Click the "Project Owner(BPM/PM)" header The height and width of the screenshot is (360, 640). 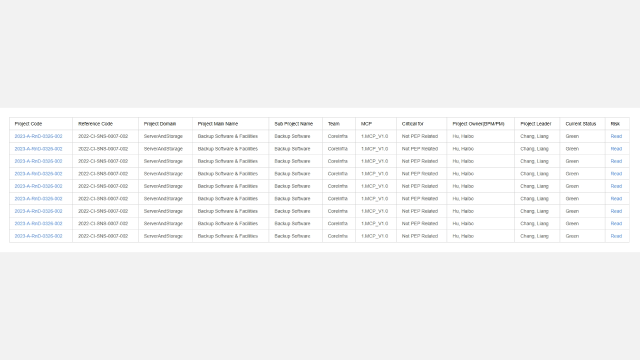pyautogui.click(x=481, y=124)
